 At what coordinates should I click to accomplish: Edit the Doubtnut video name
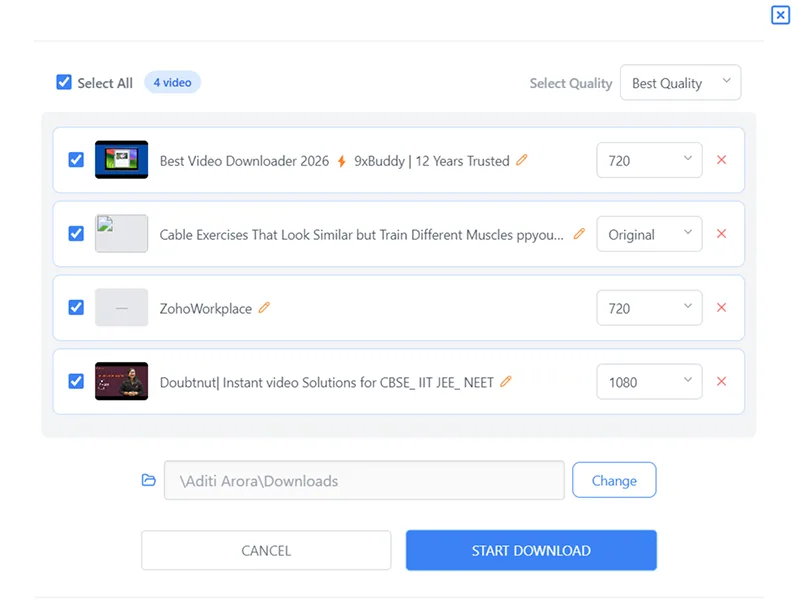pos(506,382)
